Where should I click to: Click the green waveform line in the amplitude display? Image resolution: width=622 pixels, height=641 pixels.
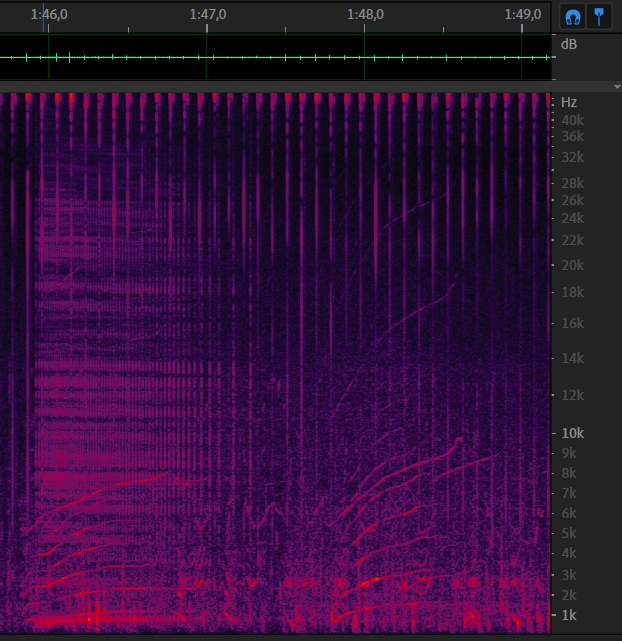pos(275,58)
